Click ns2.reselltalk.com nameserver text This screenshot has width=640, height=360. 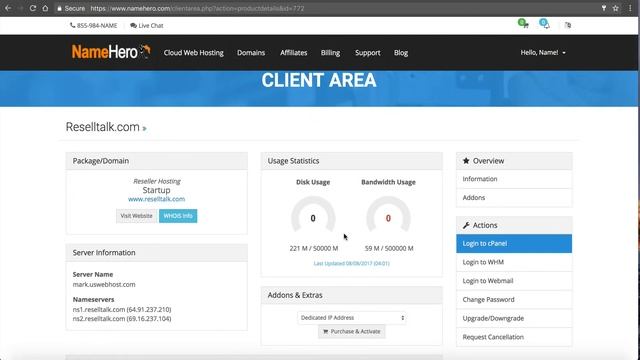pos(122,319)
